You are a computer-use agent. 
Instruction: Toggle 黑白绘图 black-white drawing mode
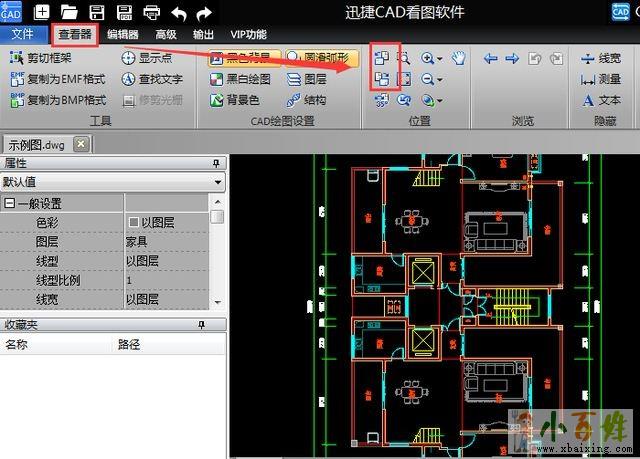coord(240,79)
